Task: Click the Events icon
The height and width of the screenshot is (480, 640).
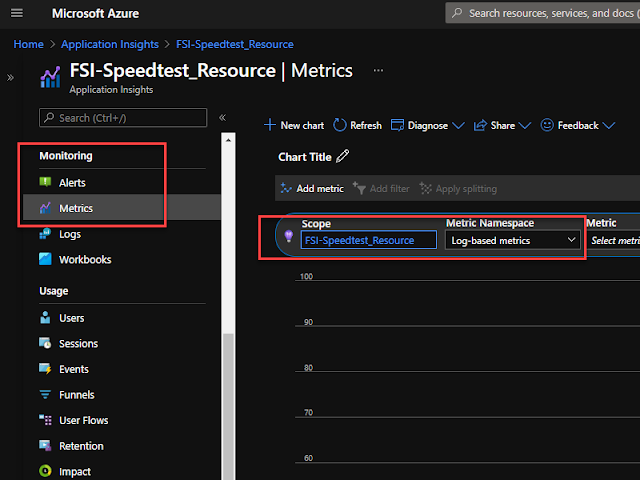Action: (45, 369)
